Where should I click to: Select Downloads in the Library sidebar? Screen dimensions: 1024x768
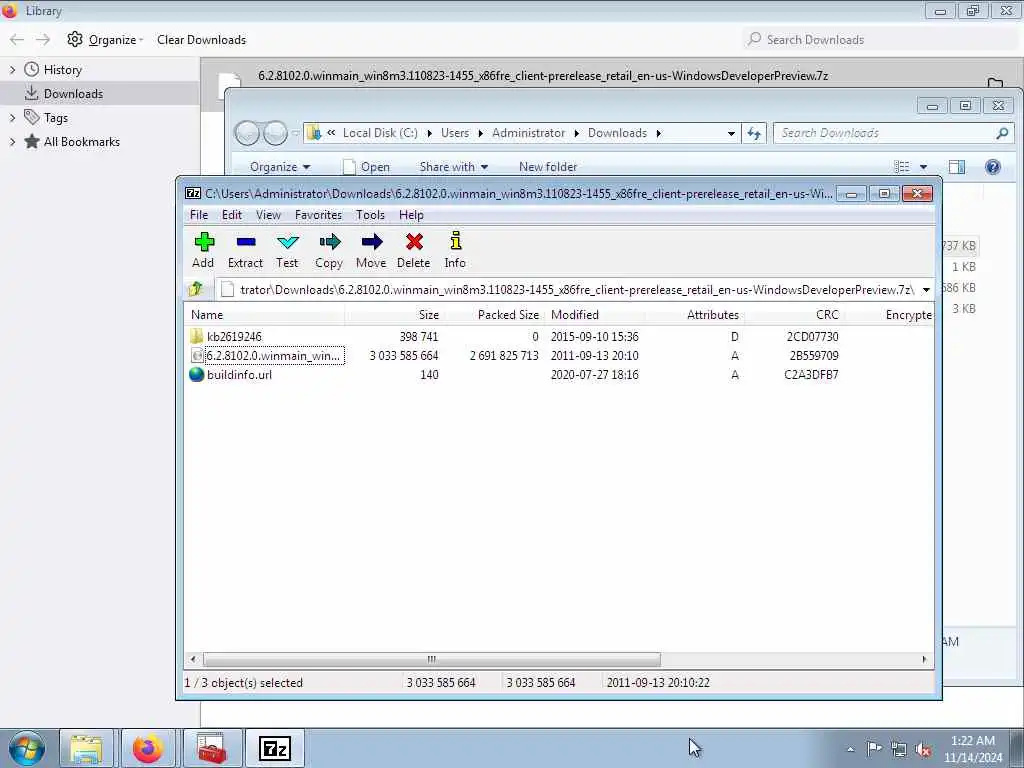tap(100, 93)
